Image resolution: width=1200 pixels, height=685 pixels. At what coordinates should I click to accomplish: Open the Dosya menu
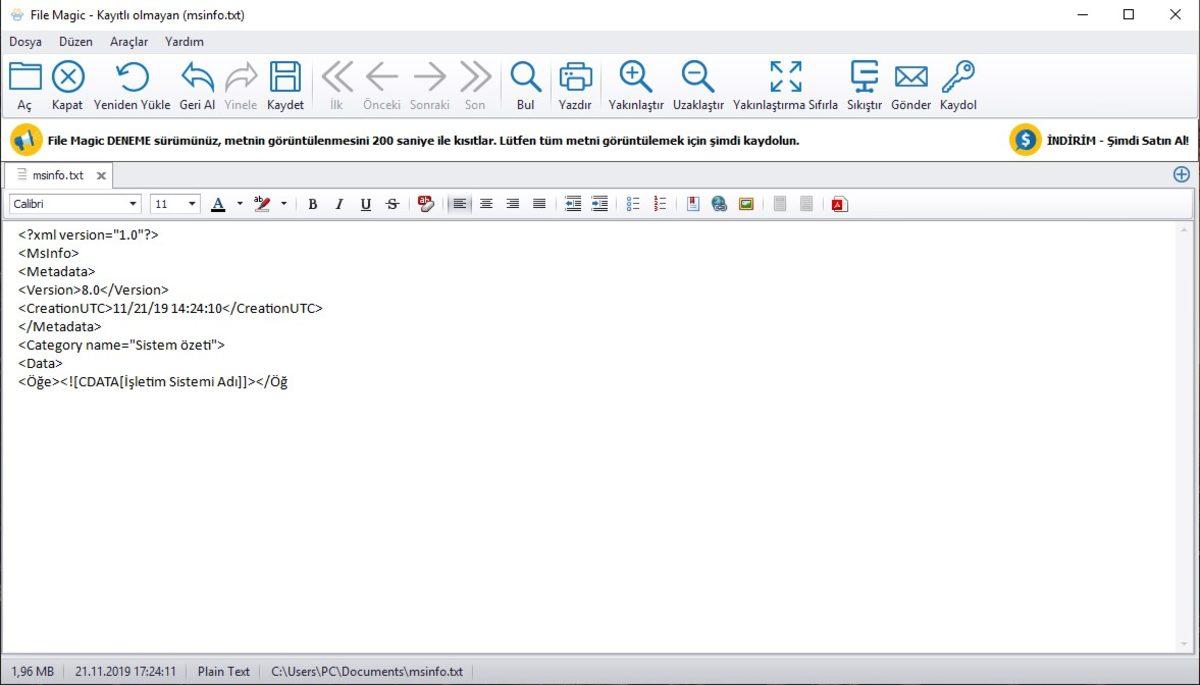(25, 41)
